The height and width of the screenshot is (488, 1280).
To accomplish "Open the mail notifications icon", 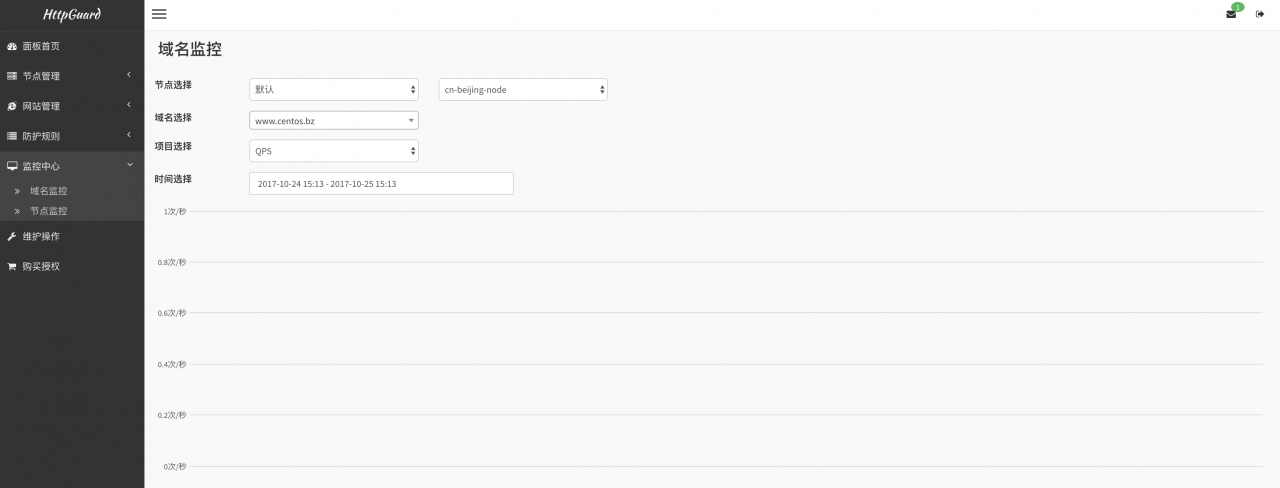I will (x=1231, y=14).
